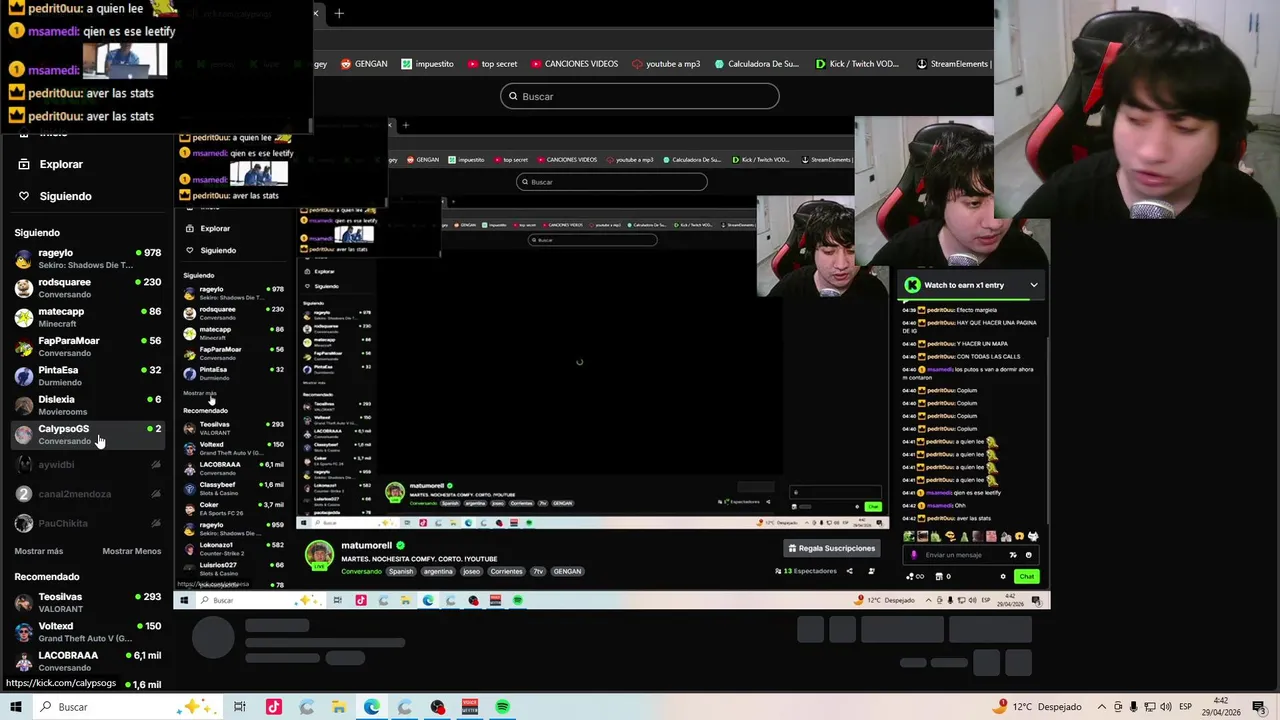Open the Calculadora De Su... bookmark
Viewport: 1280px width, 720px height.
[757, 64]
